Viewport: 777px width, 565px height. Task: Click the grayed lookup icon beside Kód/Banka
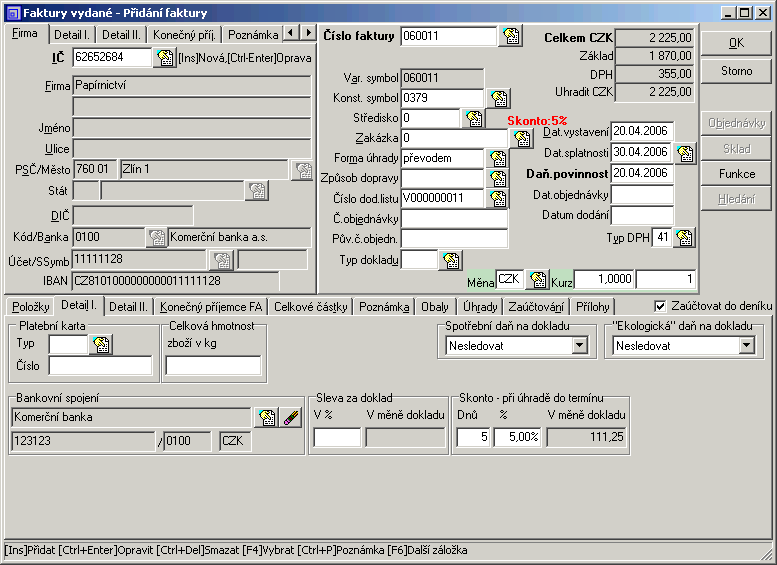(157, 237)
